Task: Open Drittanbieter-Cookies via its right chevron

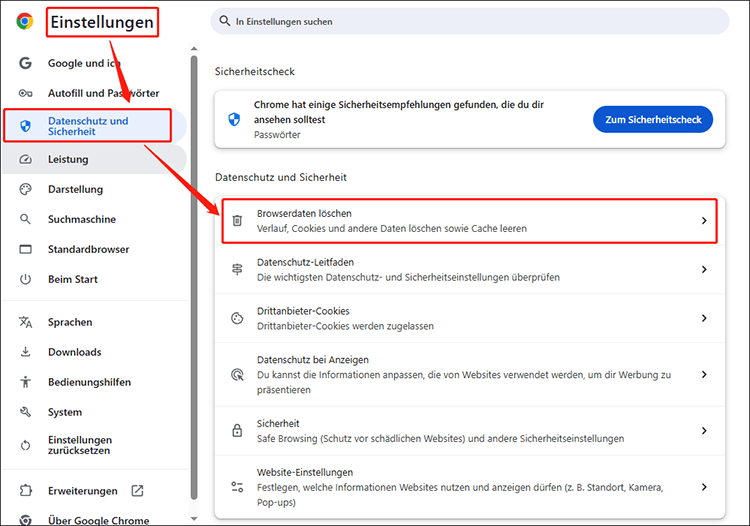Action: (x=704, y=318)
